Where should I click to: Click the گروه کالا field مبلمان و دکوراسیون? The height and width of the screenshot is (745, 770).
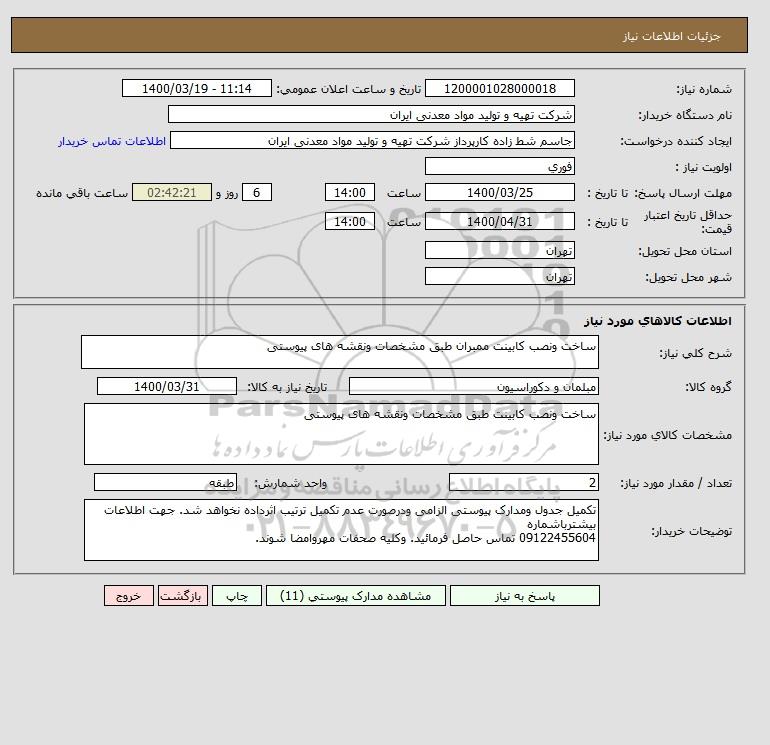473,386
